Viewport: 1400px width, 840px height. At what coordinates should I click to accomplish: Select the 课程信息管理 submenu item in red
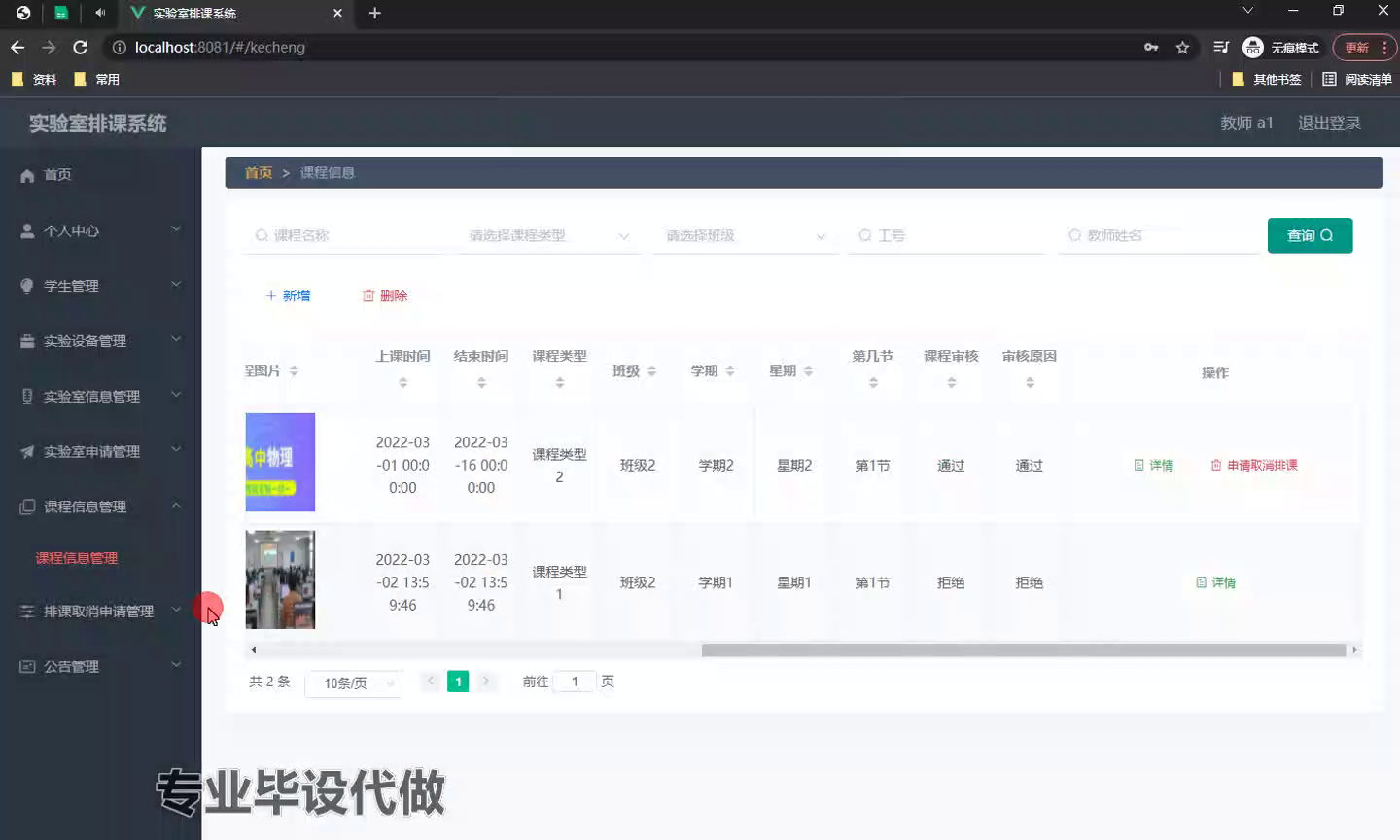coord(77,558)
